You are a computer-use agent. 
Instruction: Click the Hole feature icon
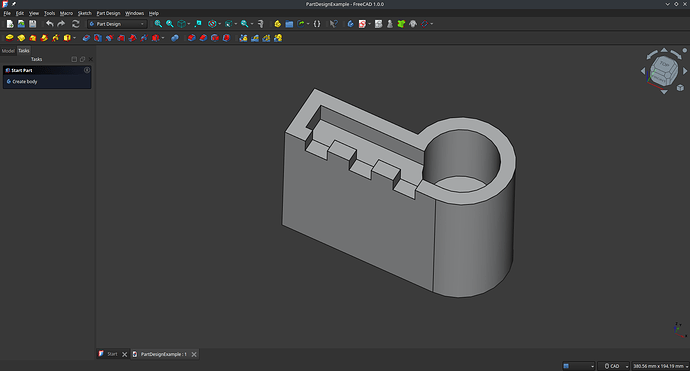[98, 38]
